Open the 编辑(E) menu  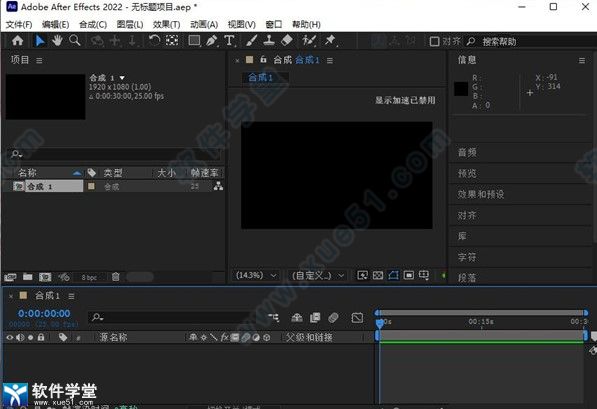55,24
